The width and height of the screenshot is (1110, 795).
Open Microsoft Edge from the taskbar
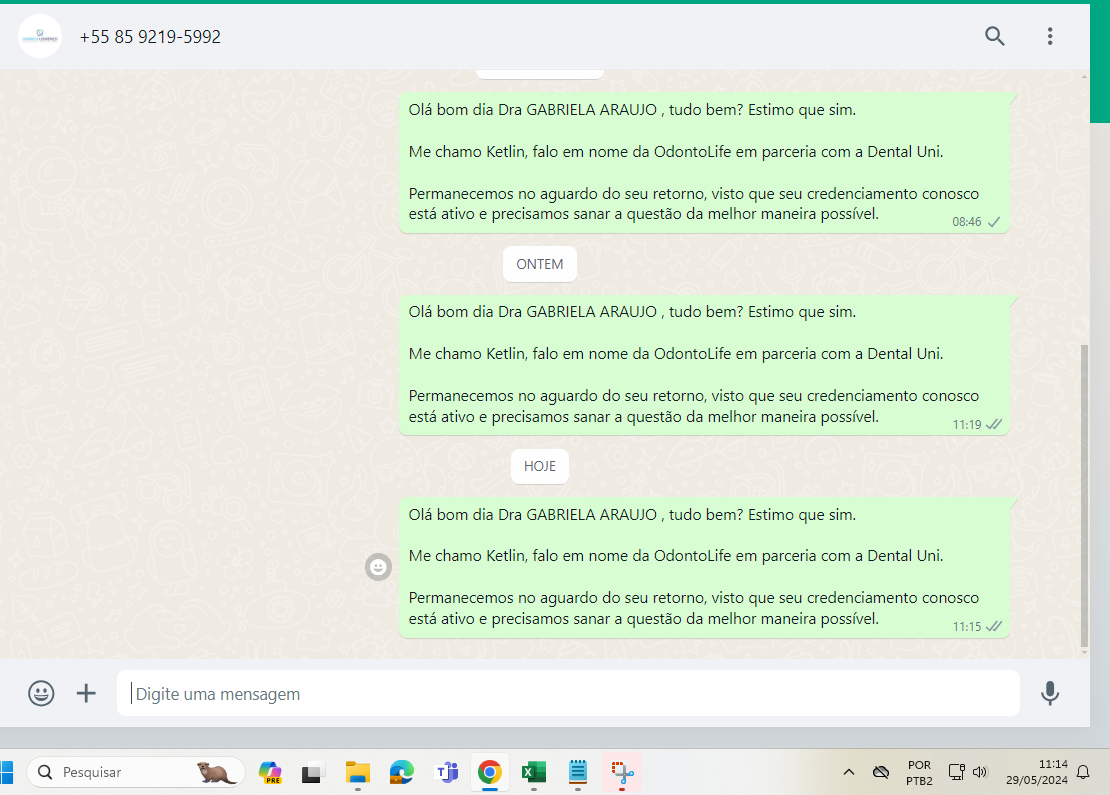401,772
